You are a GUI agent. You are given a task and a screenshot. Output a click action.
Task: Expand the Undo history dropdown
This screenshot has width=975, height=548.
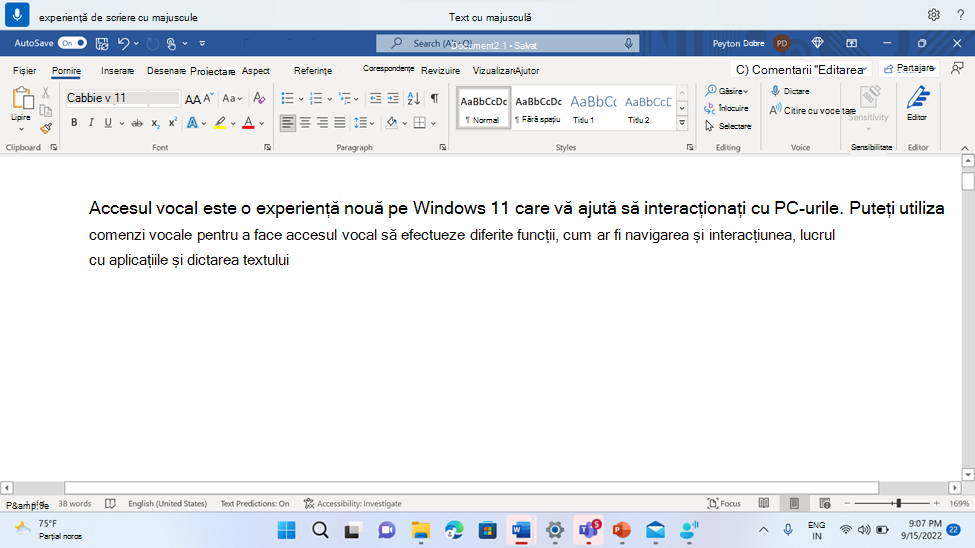pos(136,44)
